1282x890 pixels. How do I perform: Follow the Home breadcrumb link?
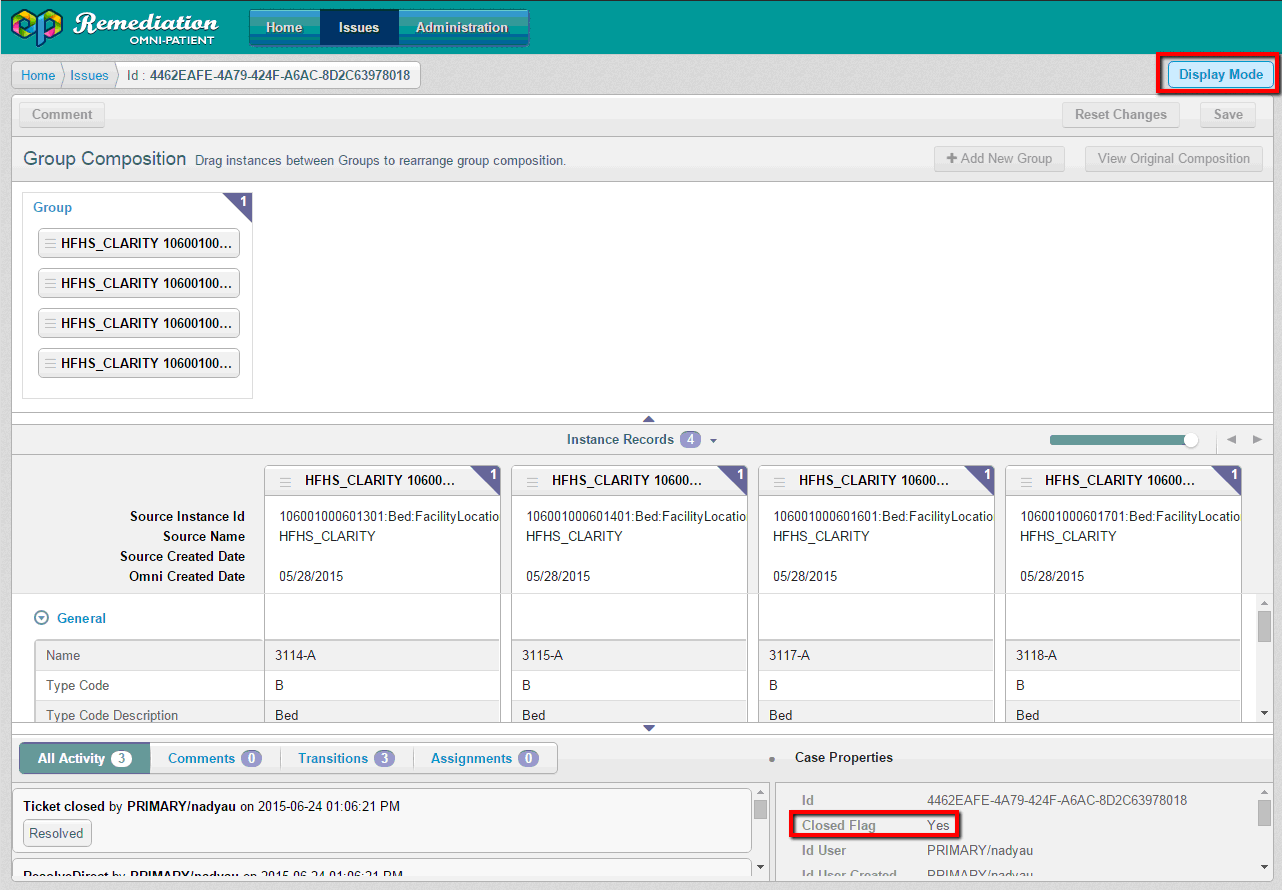click(x=38, y=75)
